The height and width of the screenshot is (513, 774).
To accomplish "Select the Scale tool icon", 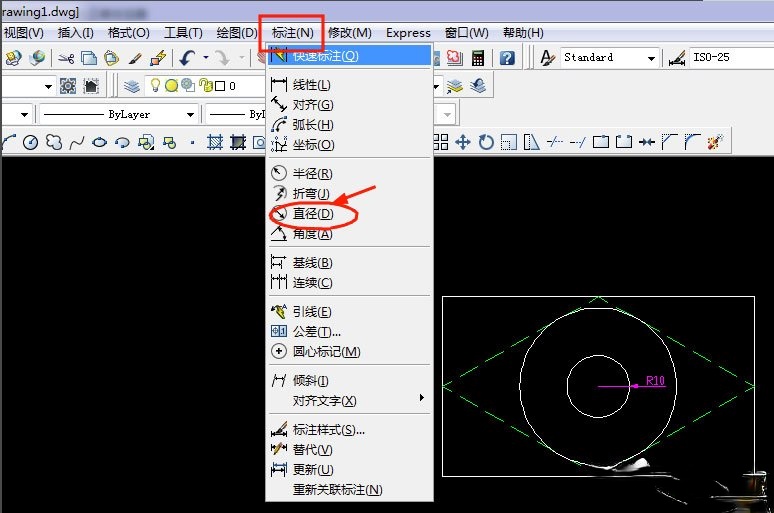I will click(508, 142).
